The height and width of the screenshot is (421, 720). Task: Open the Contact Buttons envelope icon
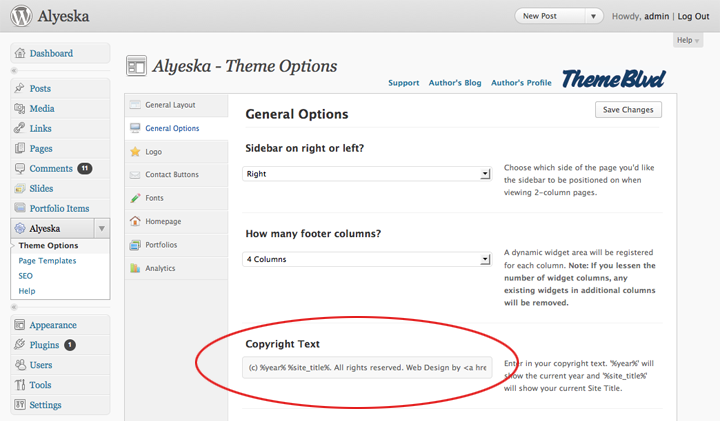point(135,174)
